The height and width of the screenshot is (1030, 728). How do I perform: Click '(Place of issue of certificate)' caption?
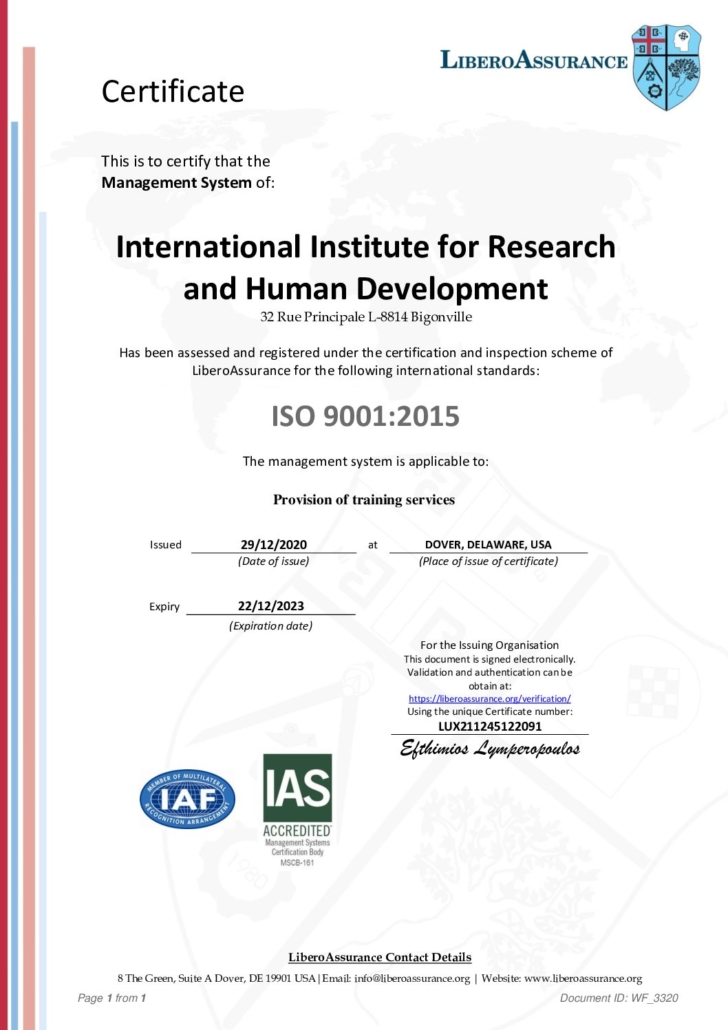point(488,562)
